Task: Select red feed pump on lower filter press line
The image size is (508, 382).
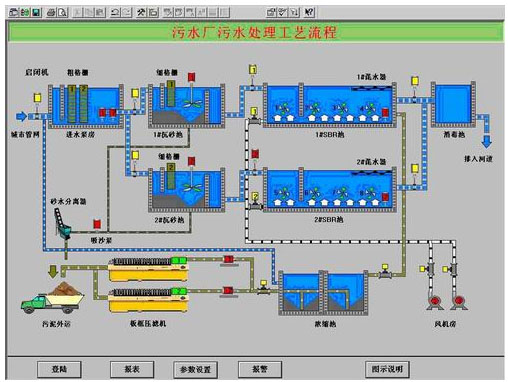Action: click(228, 290)
